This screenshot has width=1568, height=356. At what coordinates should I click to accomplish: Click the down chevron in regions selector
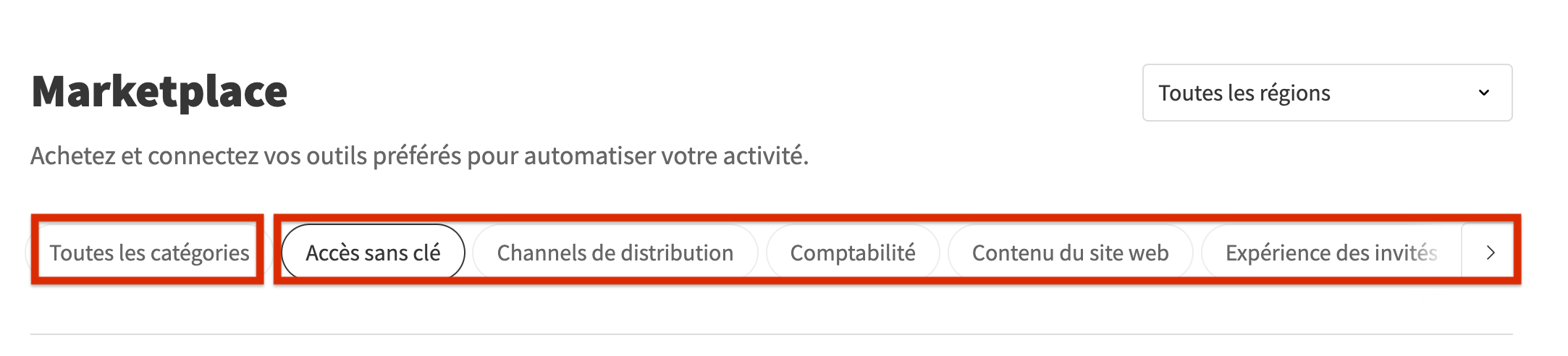click(1483, 93)
